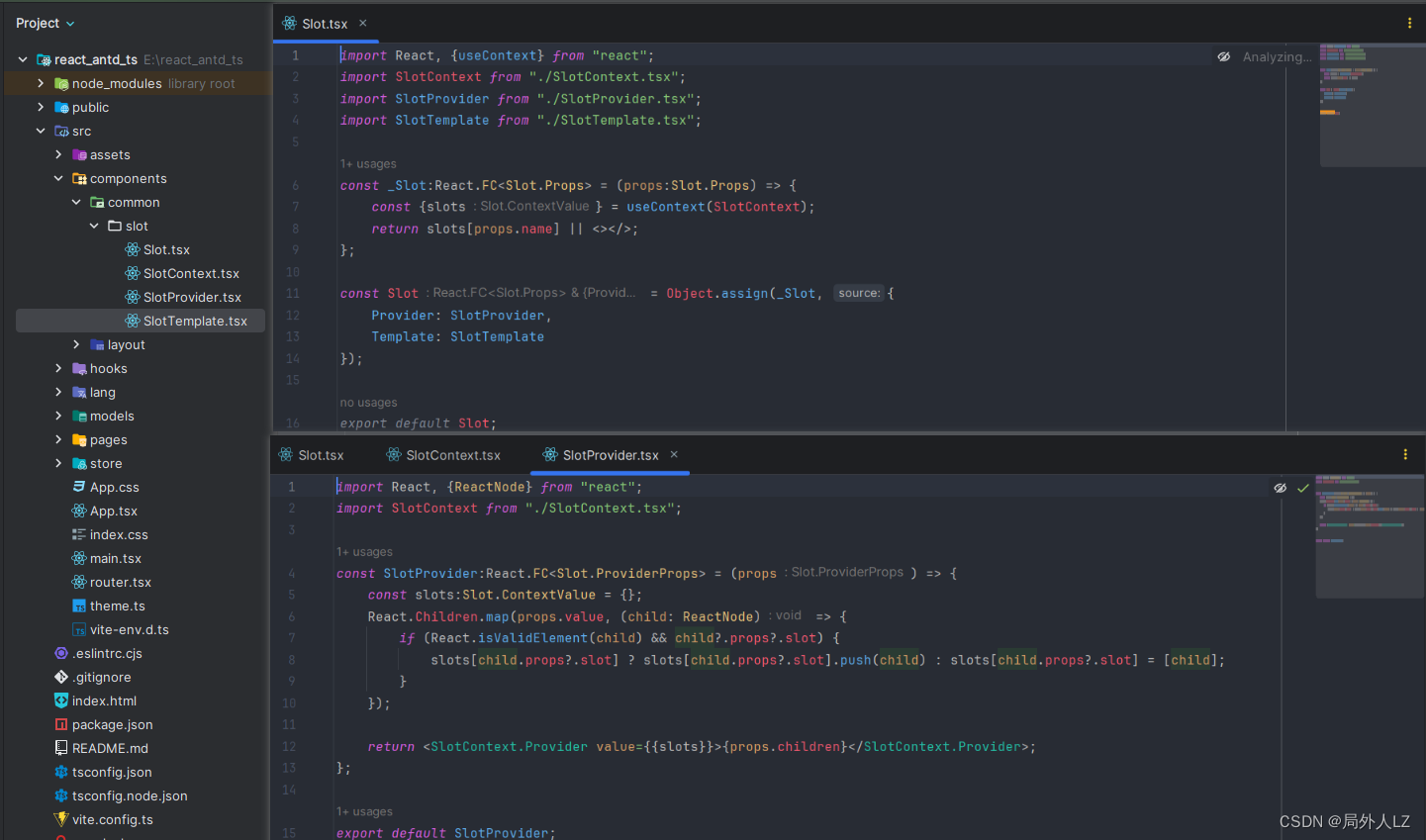Collapse the components folder

click(x=58, y=178)
